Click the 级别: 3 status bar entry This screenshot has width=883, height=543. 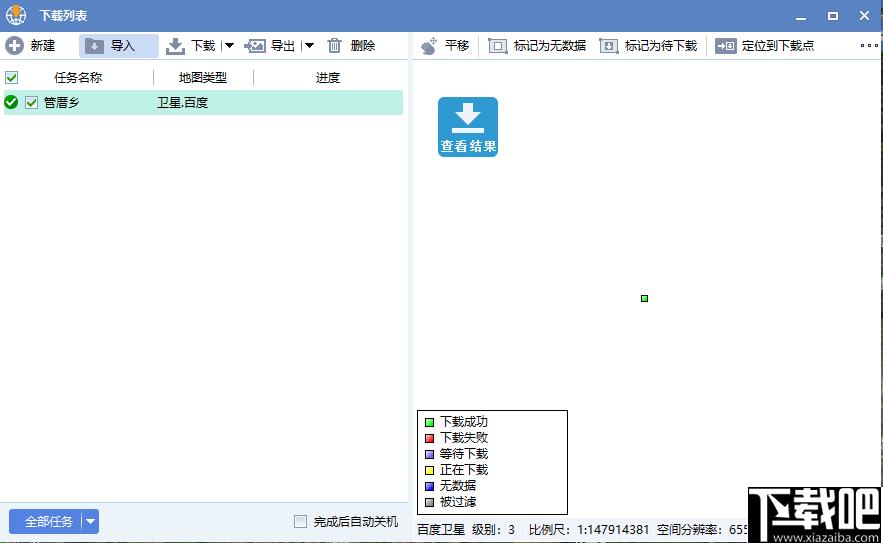[493, 529]
